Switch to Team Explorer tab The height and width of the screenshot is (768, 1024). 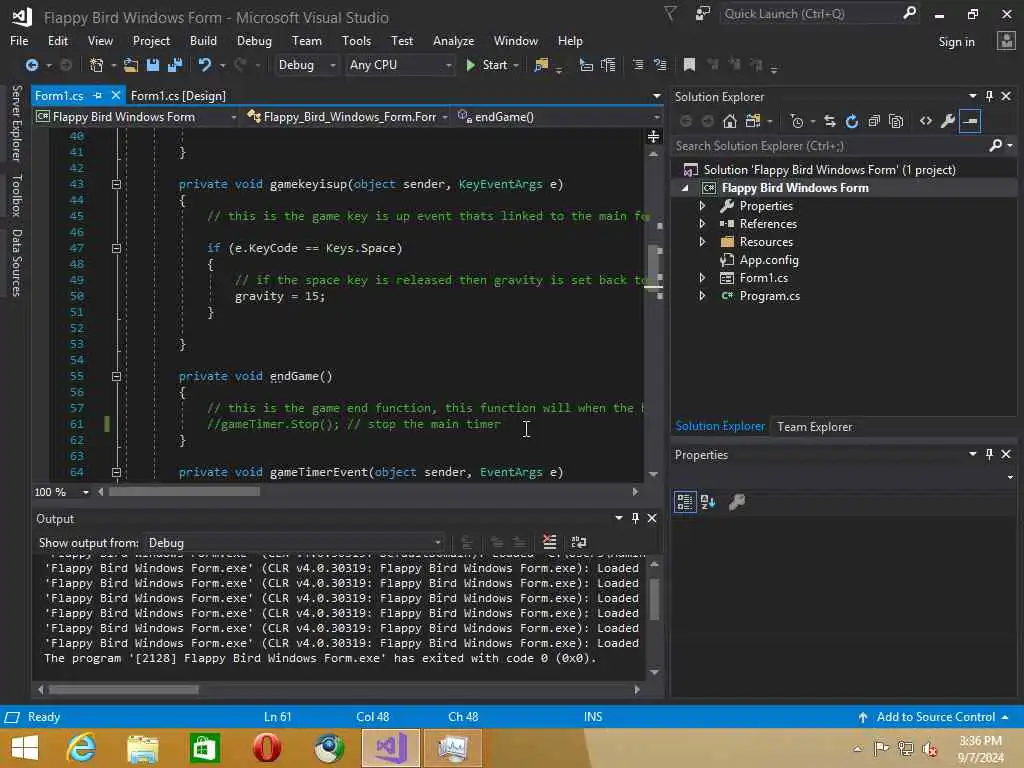pyautogui.click(x=814, y=426)
